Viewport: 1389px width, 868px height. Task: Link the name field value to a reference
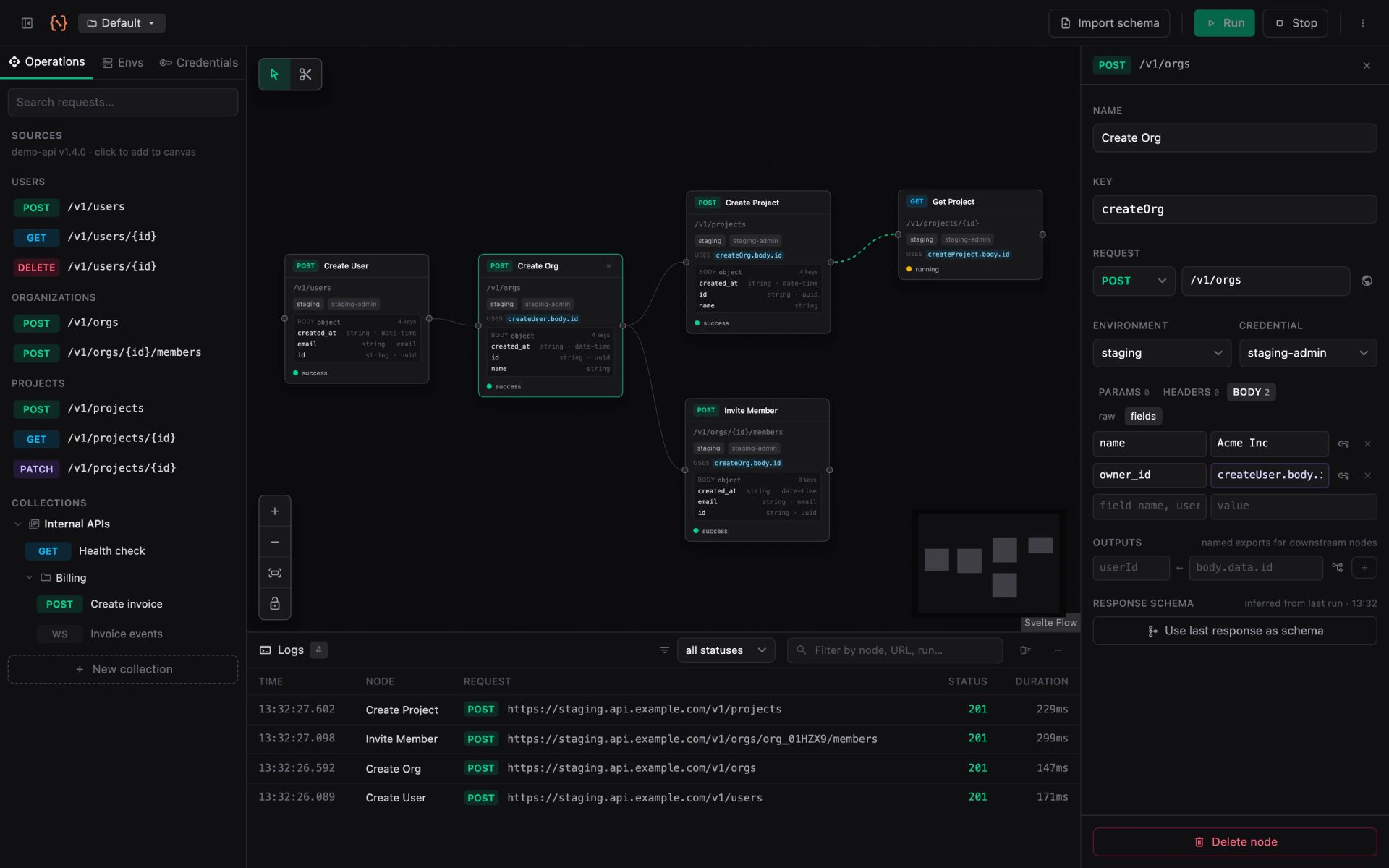[x=1343, y=444]
